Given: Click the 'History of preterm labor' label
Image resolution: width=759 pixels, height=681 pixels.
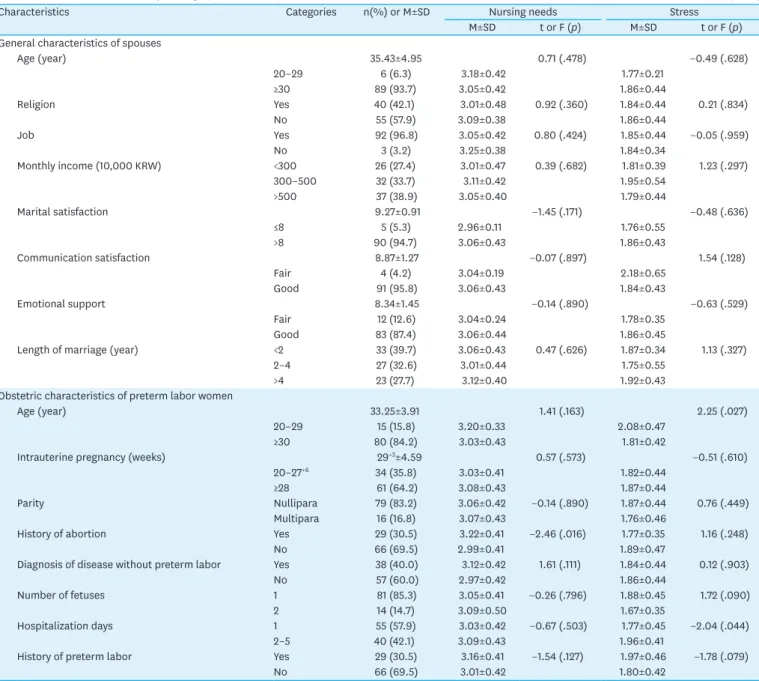Looking at the screenshot, I should click(74, 657).
